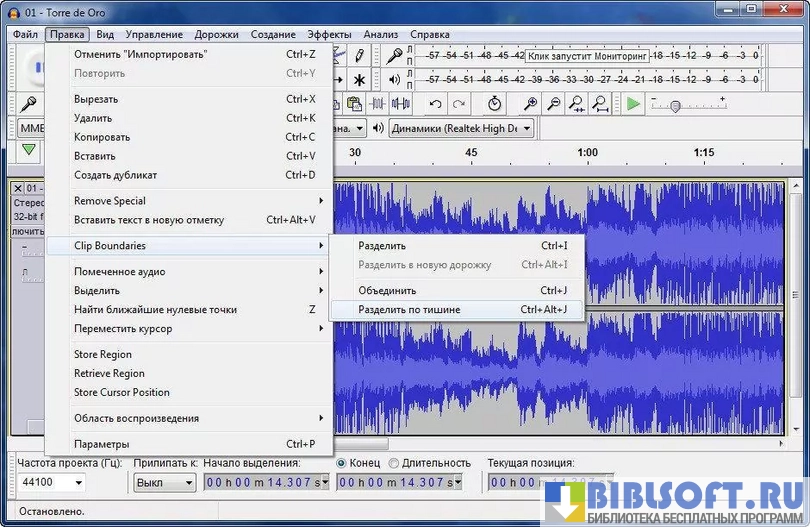Open the Прилипать к dropdown
The width and height of the screenshot is (810, 527).
pyautogui.click(x=165, y=483)
